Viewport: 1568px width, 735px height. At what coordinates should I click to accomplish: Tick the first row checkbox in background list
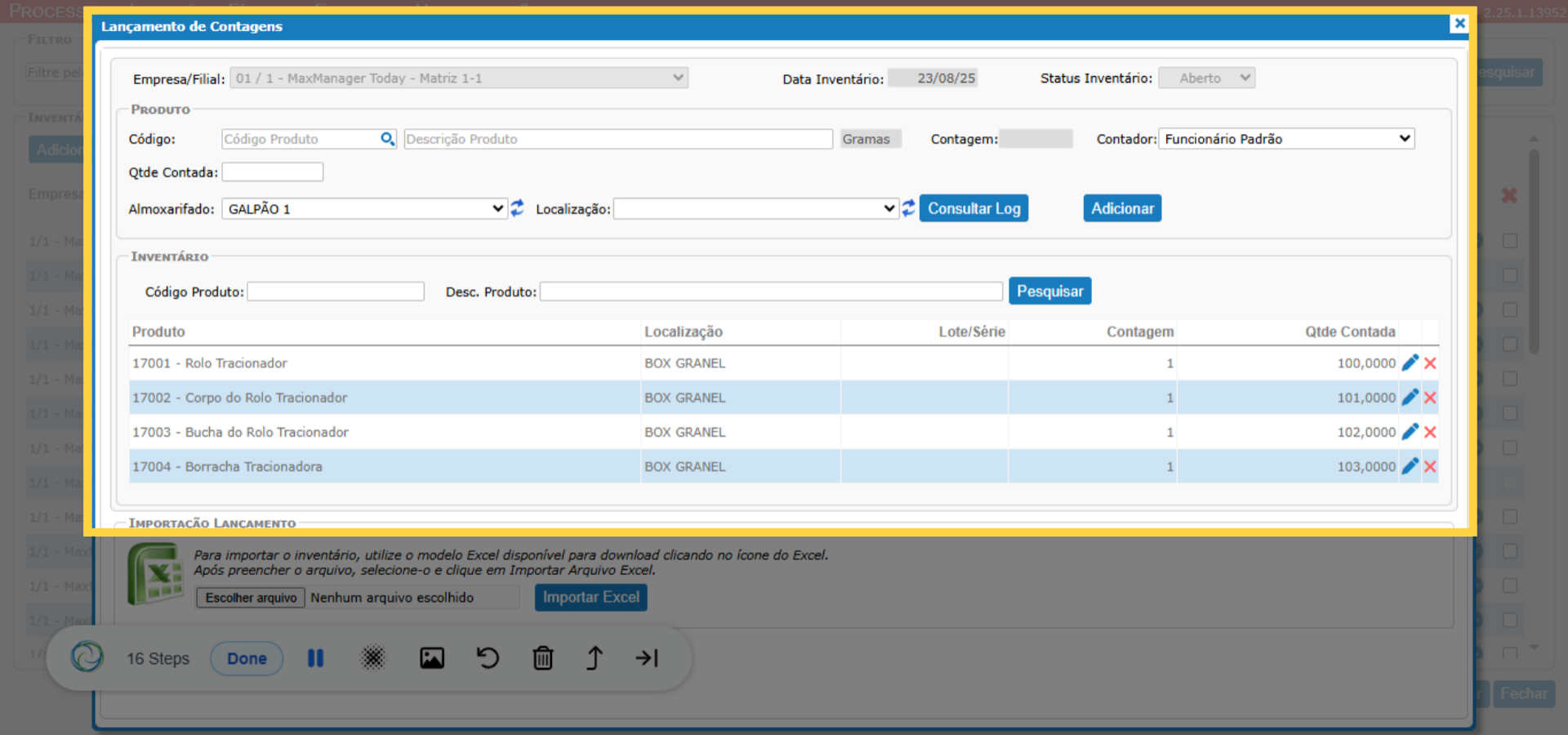coord(1510,241)
